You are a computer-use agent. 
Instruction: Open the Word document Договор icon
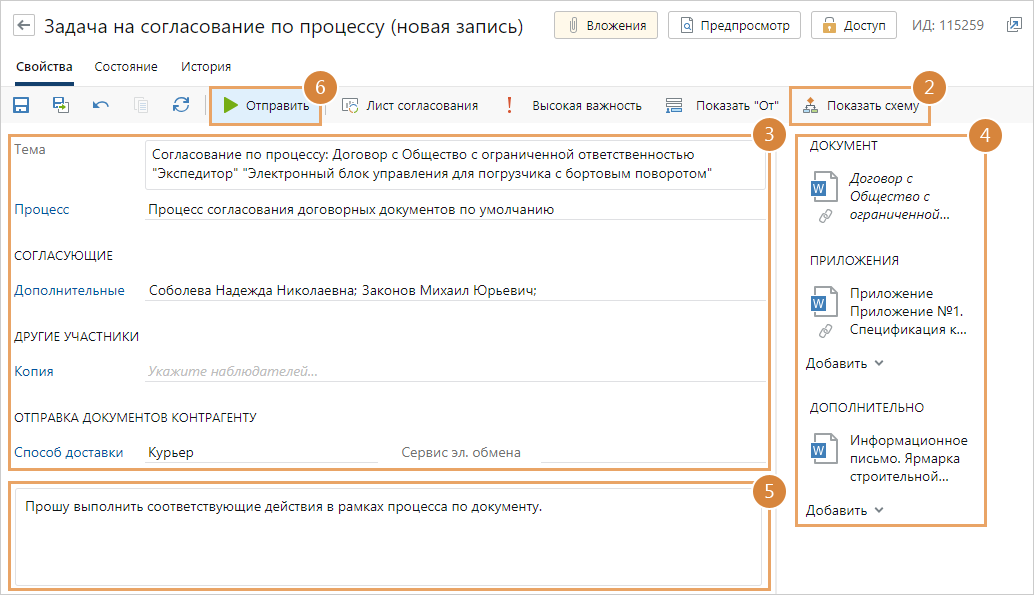[x=822, y=187]
